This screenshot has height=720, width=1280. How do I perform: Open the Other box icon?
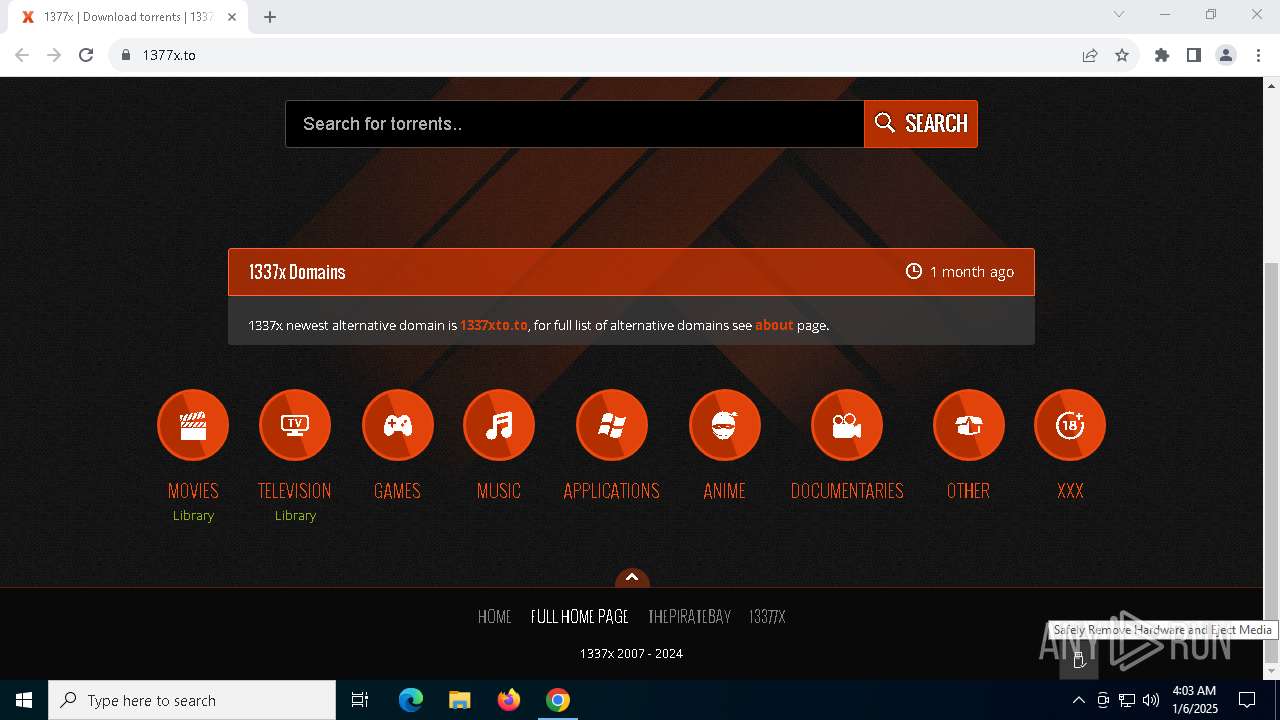pyautogui.click(x=969, y=425)
